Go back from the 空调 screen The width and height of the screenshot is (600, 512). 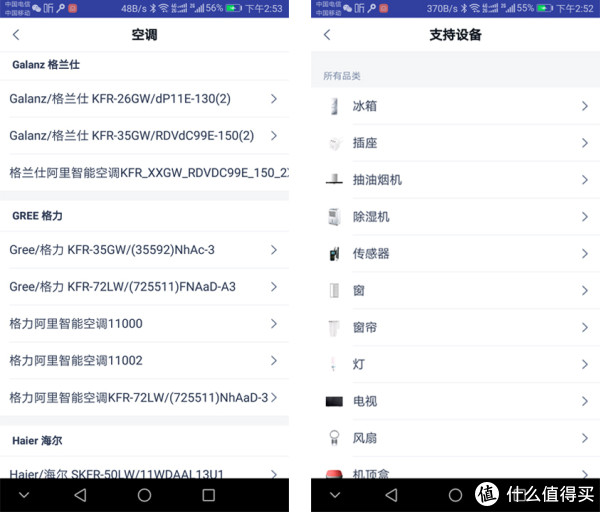[x=16, y=35]
